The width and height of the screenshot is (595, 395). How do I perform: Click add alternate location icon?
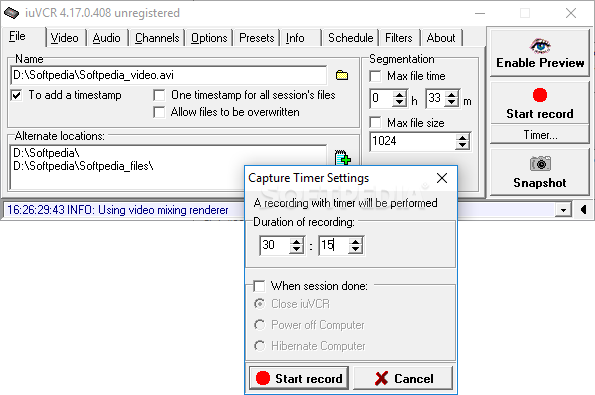(x=343, y=157)
